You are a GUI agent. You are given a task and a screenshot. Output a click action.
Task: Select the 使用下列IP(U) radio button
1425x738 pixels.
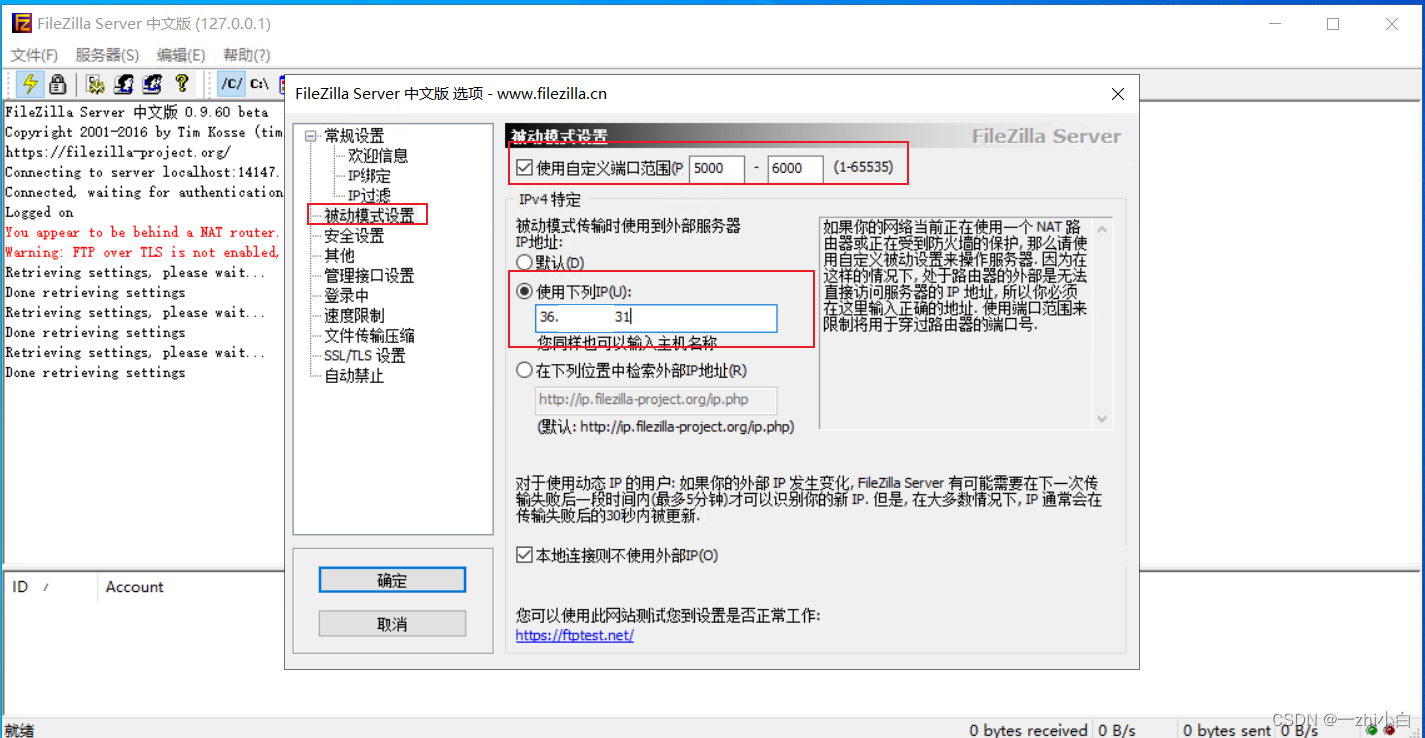click(x=524, y=292)
